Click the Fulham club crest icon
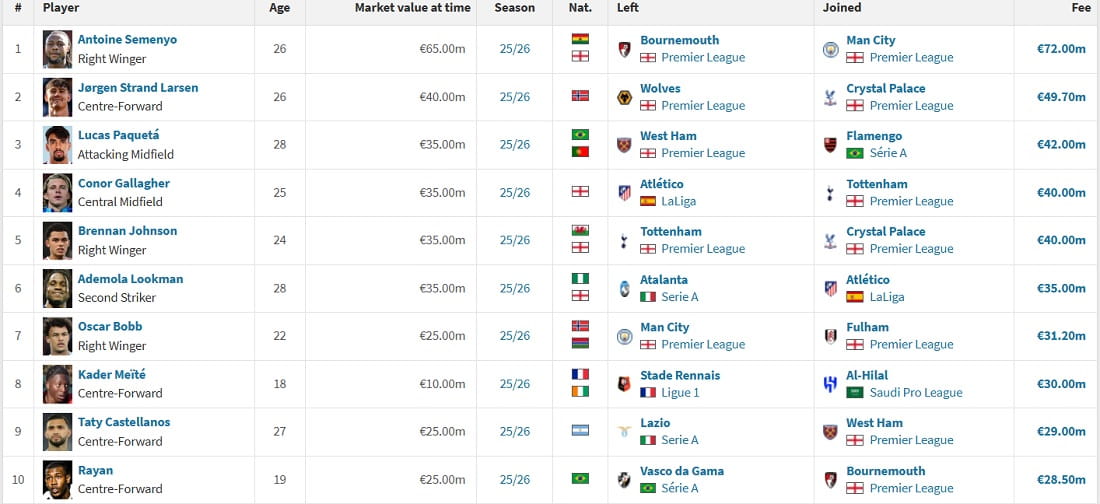 tap(830, 336)
